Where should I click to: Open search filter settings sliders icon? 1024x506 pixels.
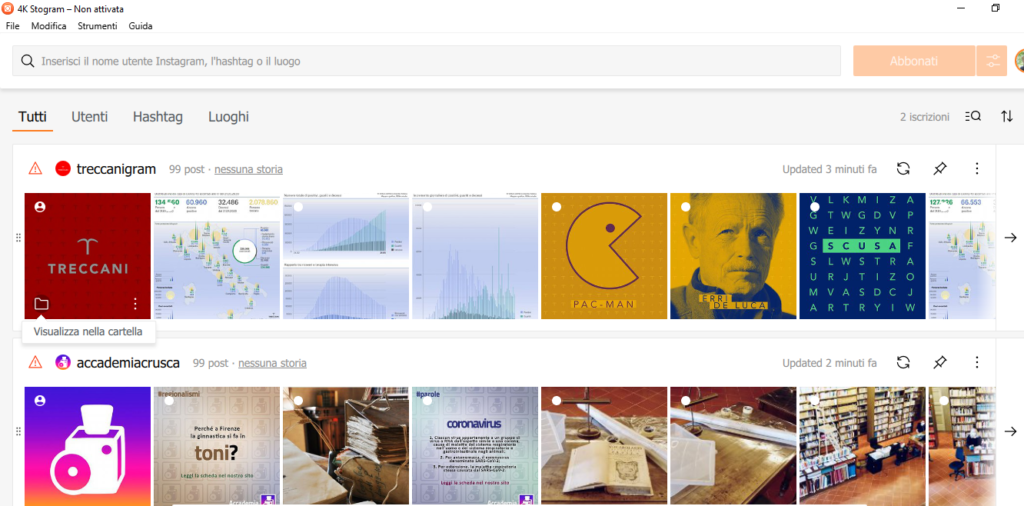pos(993,61)
